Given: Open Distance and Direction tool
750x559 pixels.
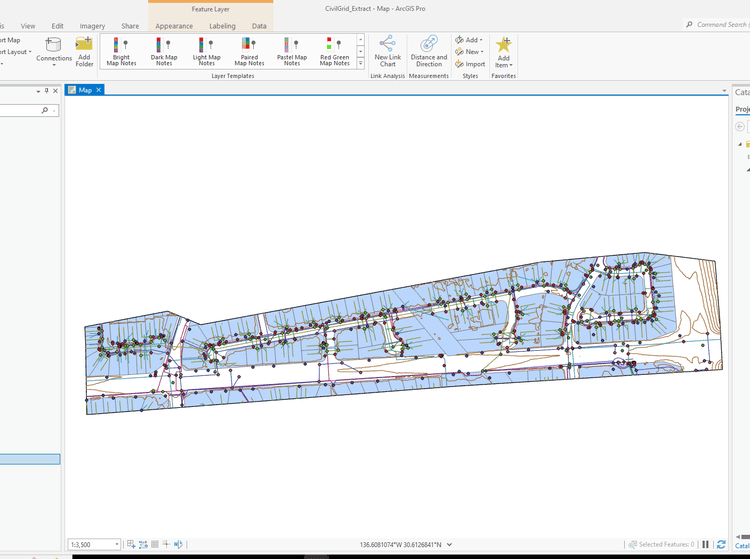Looking at the screenshot, I should (429, 51).
